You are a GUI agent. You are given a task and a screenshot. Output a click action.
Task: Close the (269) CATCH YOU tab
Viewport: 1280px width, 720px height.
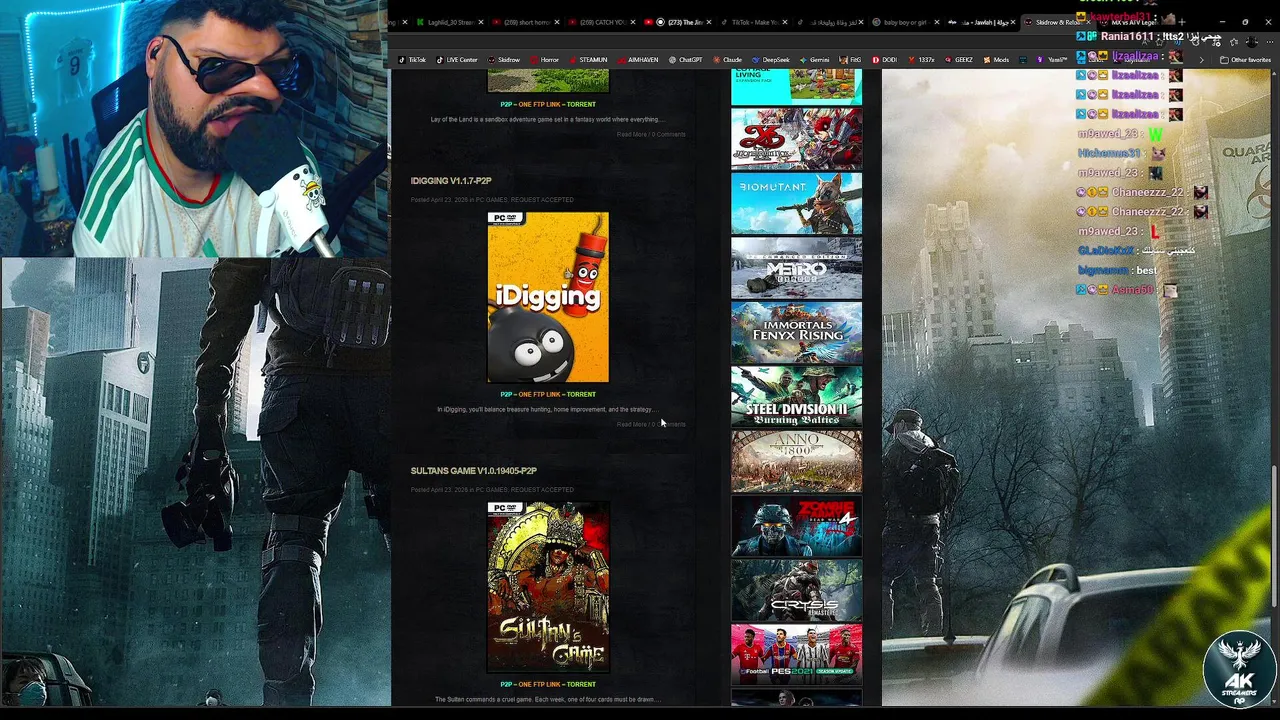(633, 22)
